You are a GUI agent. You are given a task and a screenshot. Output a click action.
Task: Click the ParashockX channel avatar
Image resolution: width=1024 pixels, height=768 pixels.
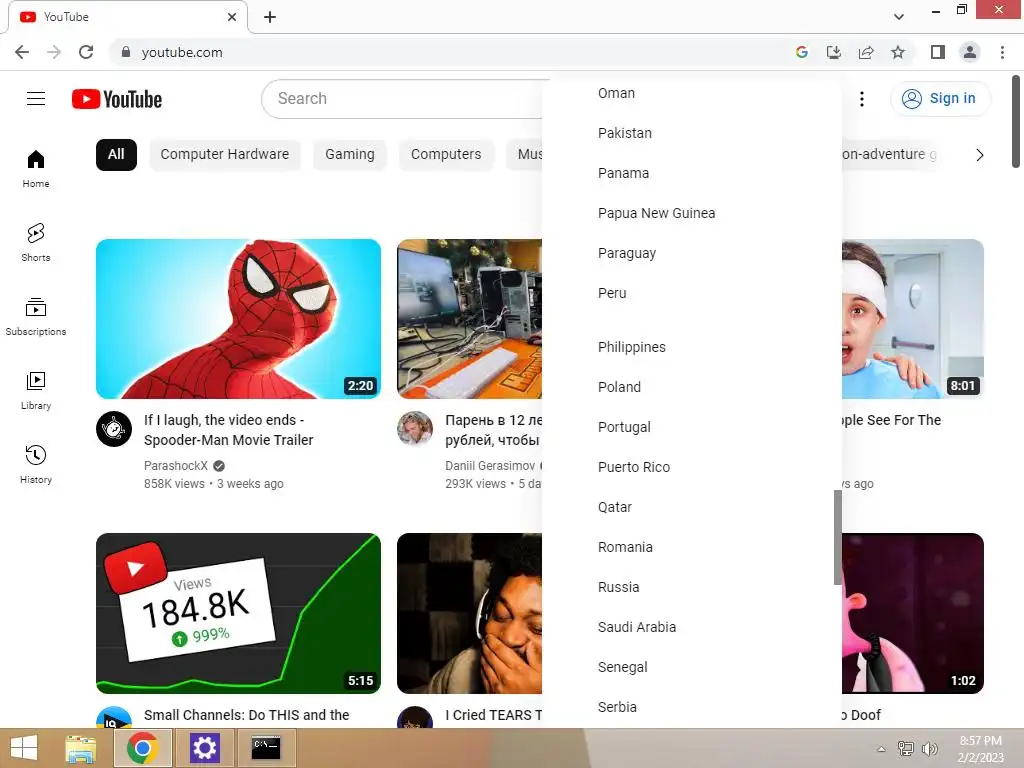point(114,429)
